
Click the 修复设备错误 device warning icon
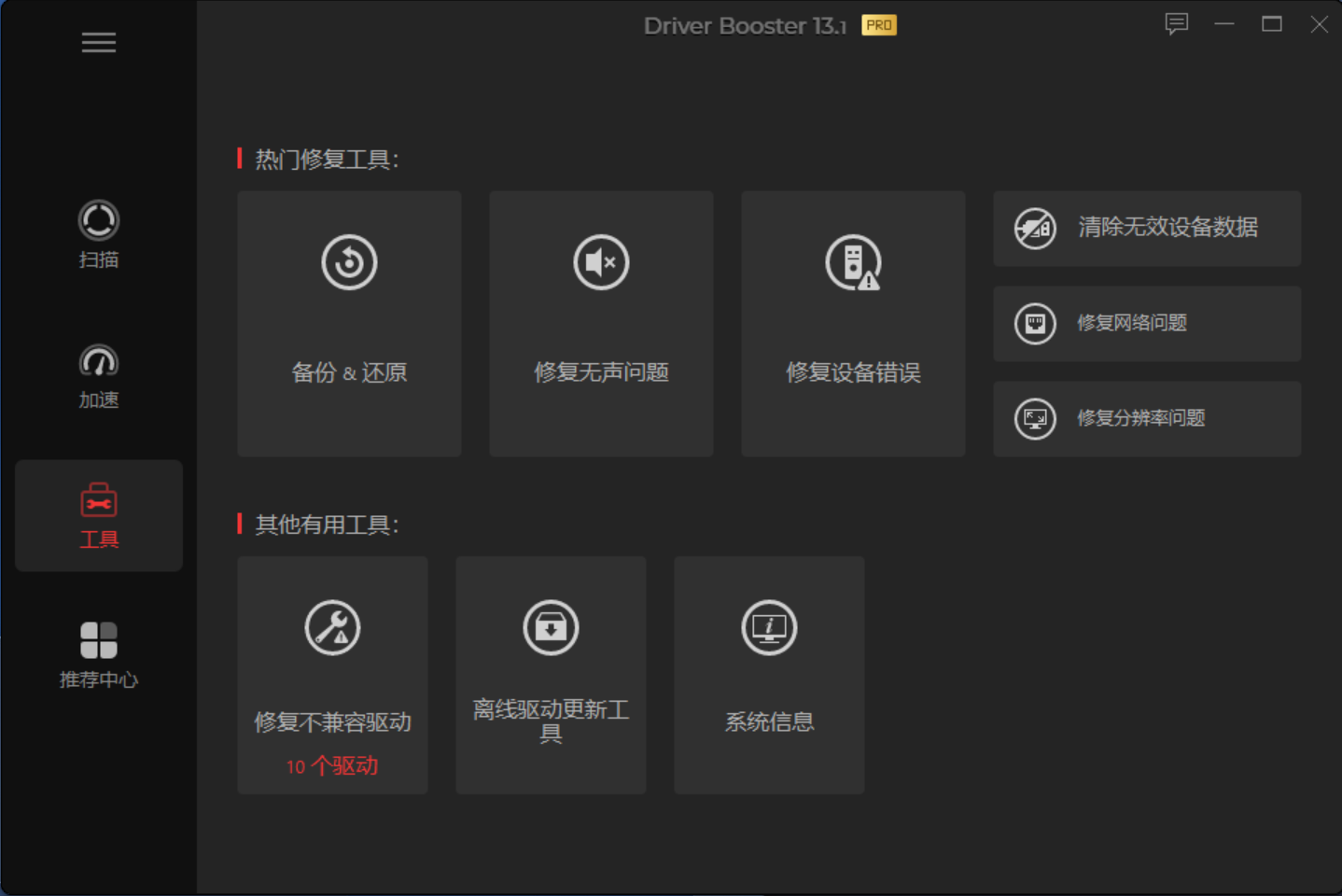tap(853, 262)
